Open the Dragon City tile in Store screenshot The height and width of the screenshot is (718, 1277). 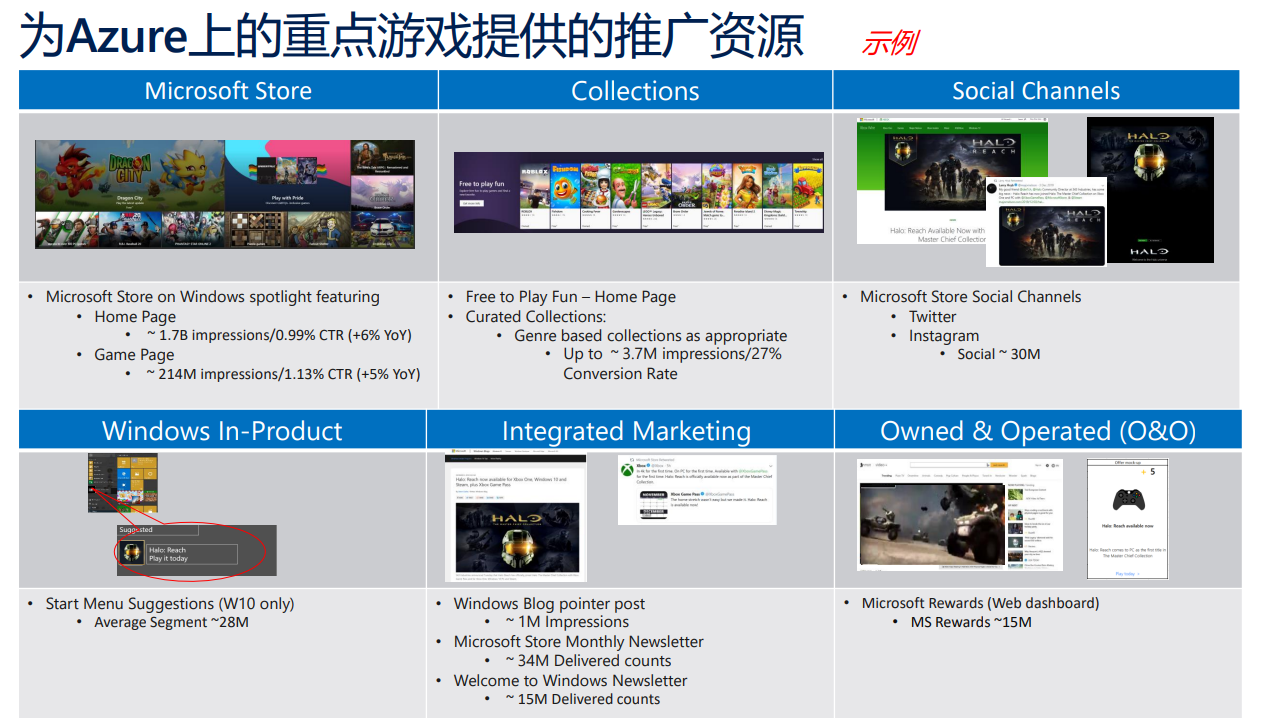point(130,175)
